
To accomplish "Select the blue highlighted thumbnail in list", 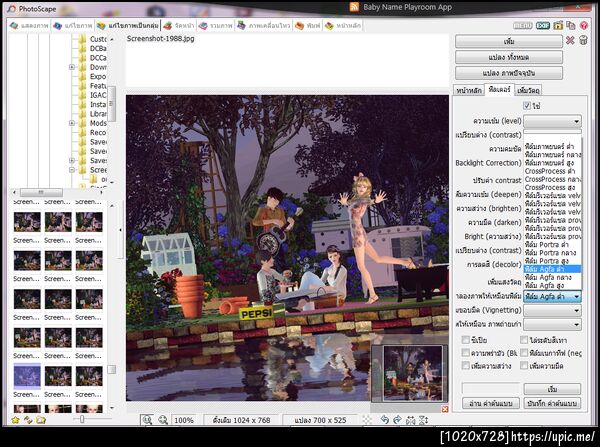I will 27,376.
